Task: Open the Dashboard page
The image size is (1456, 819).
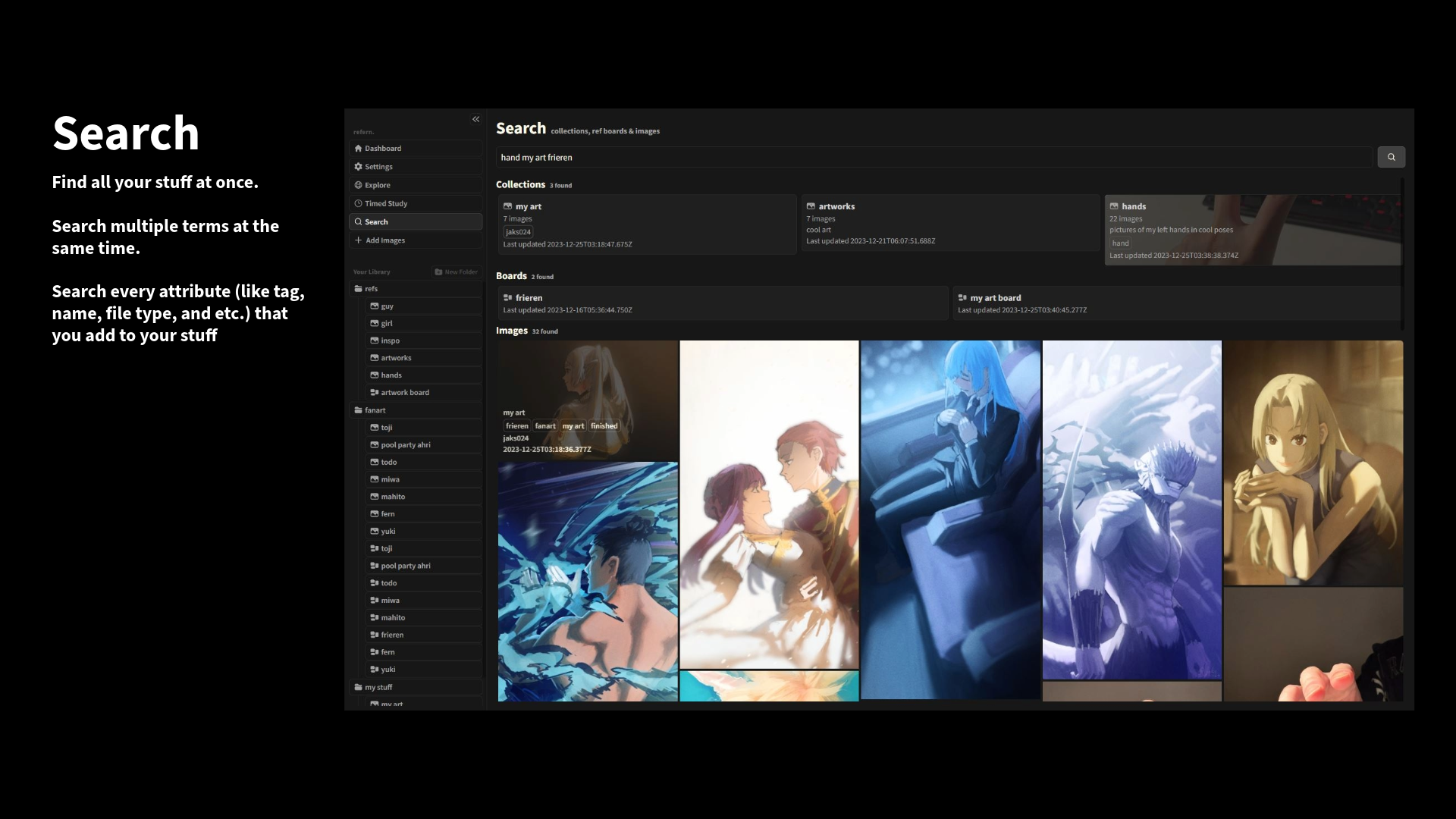Action: [x=416, y=149]
